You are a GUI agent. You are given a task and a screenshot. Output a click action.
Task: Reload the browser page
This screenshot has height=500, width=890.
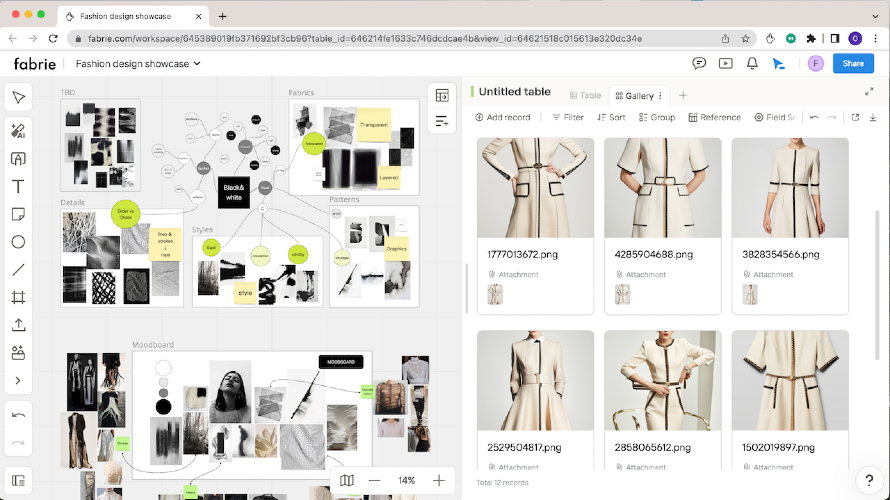(x=53, y=39)
